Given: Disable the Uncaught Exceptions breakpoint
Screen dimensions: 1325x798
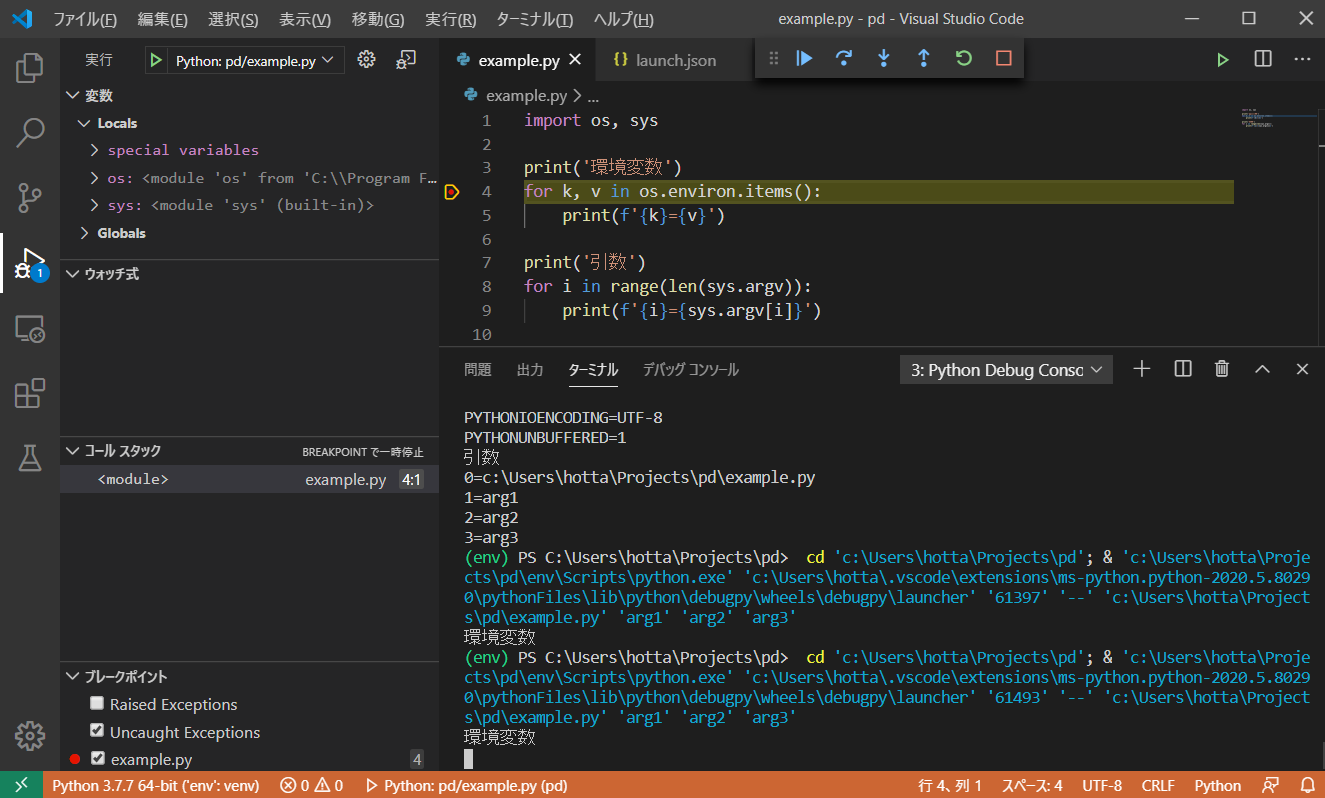Looking at the screenshot, I should tap(97, 731).
